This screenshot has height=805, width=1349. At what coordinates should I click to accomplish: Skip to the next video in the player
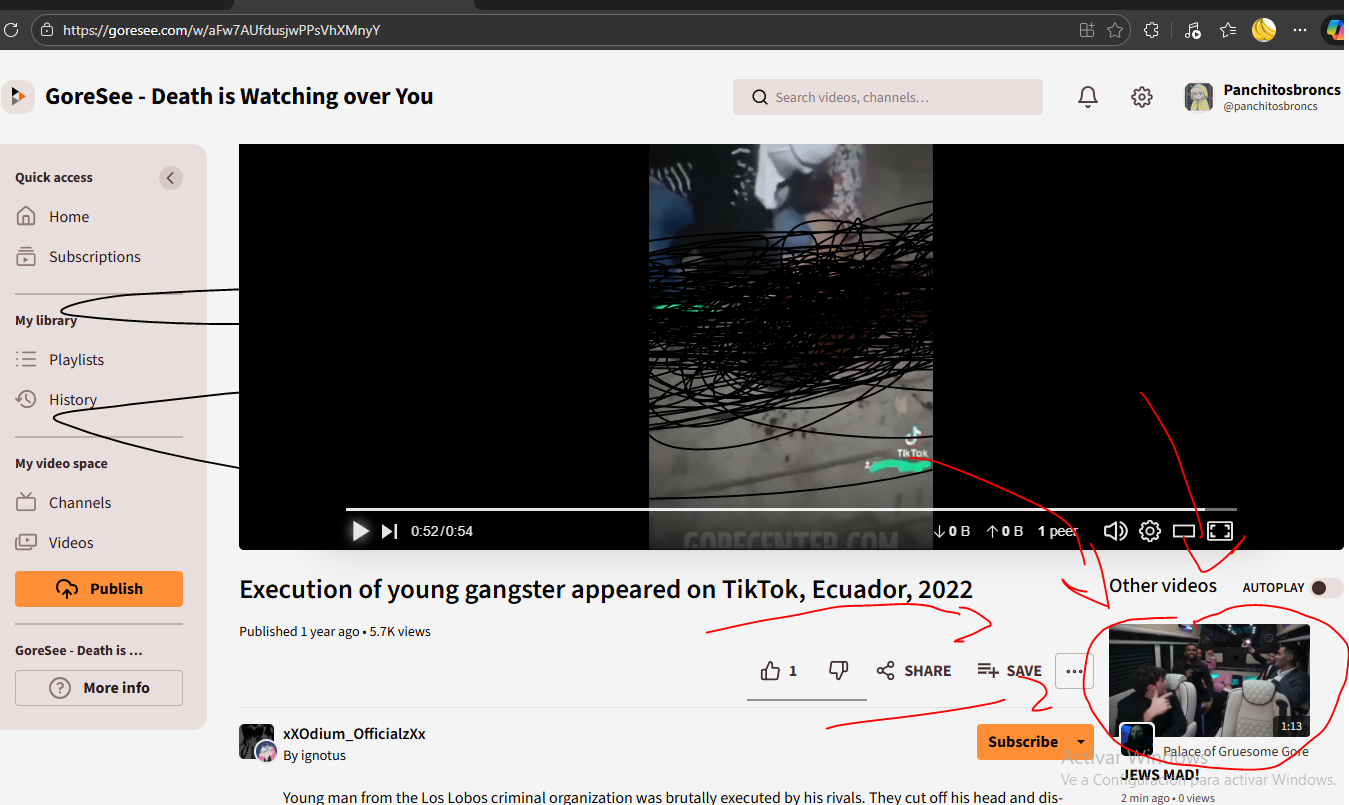390,531
